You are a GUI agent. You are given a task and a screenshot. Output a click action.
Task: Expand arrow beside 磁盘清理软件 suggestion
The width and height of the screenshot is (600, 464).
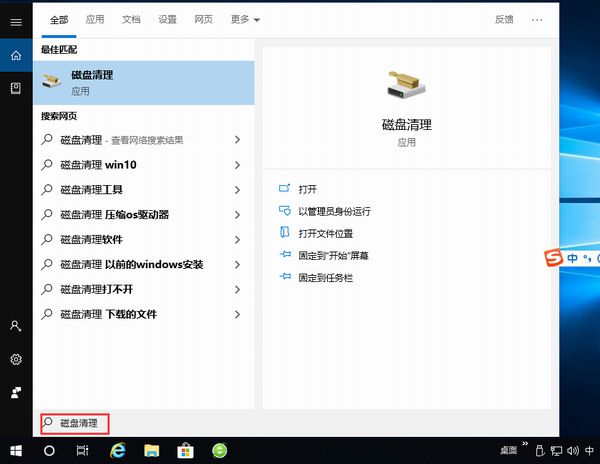(x=237, y=240)
